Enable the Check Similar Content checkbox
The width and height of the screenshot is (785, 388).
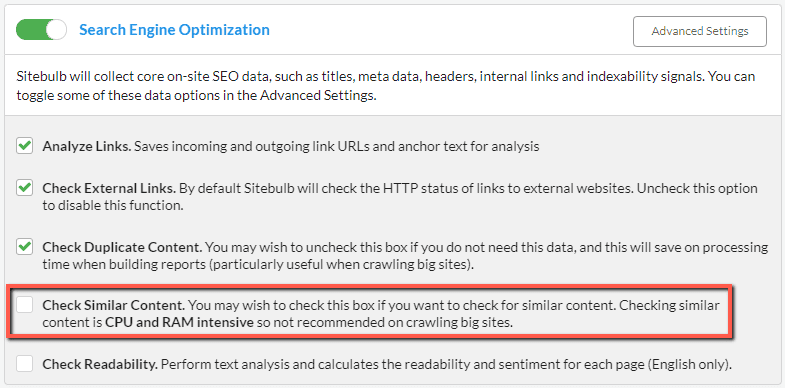pos(24,304)
